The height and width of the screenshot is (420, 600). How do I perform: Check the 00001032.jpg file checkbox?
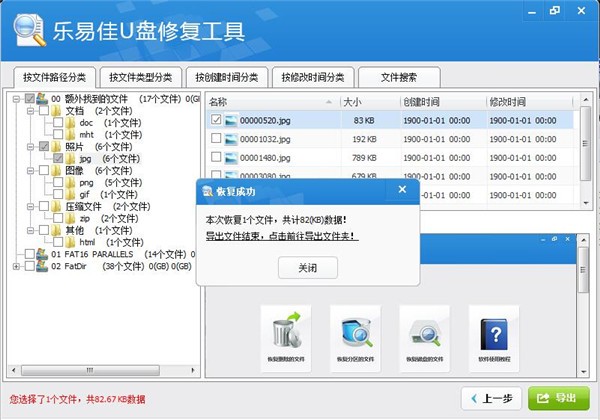pyautogui.click(x=216, y=138)
